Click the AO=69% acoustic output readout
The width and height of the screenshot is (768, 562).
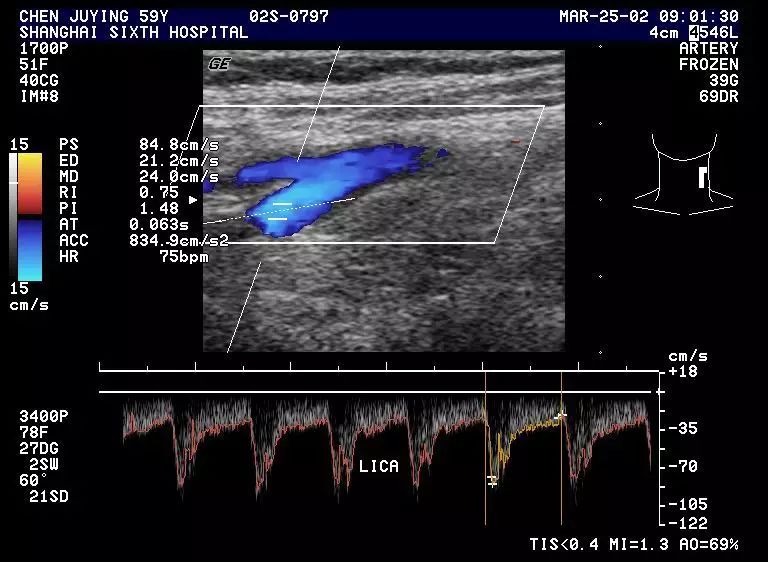pos(709,544)
